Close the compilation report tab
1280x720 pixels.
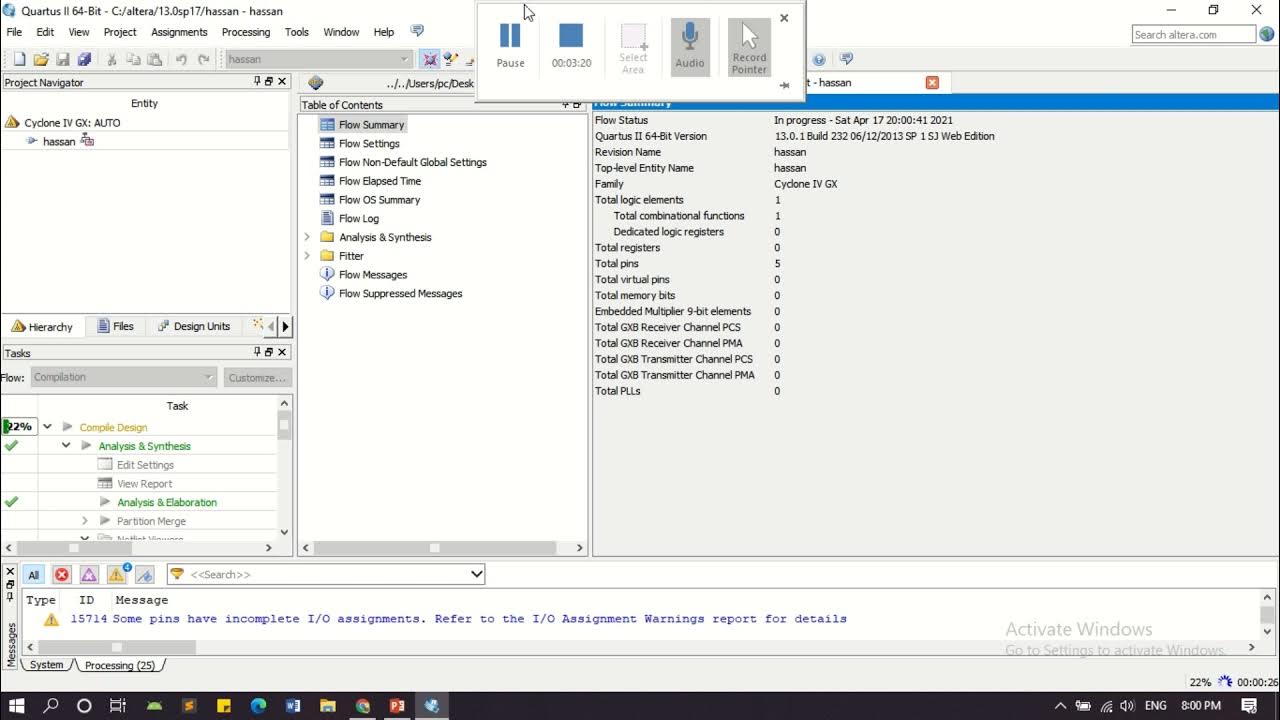(932, 83)
